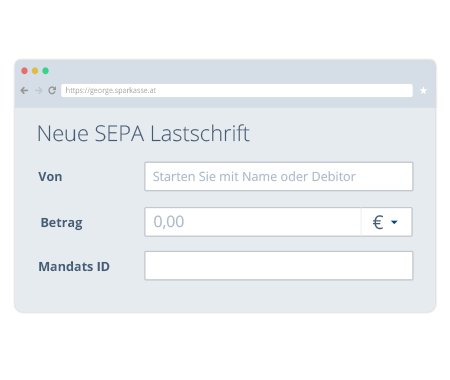
Task: Click the green maximize window dot
Action: point(46,71)
